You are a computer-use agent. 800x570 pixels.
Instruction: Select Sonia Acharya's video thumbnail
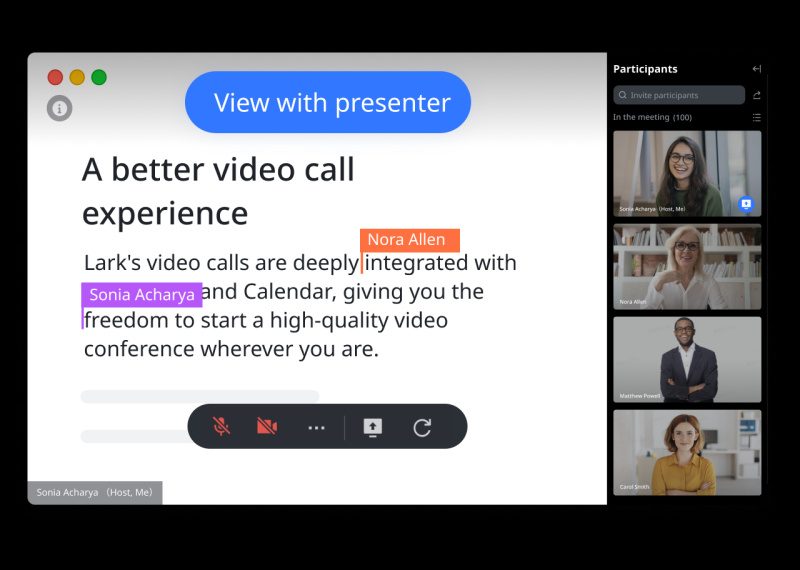pyautogui.click(x=686, y=172)
